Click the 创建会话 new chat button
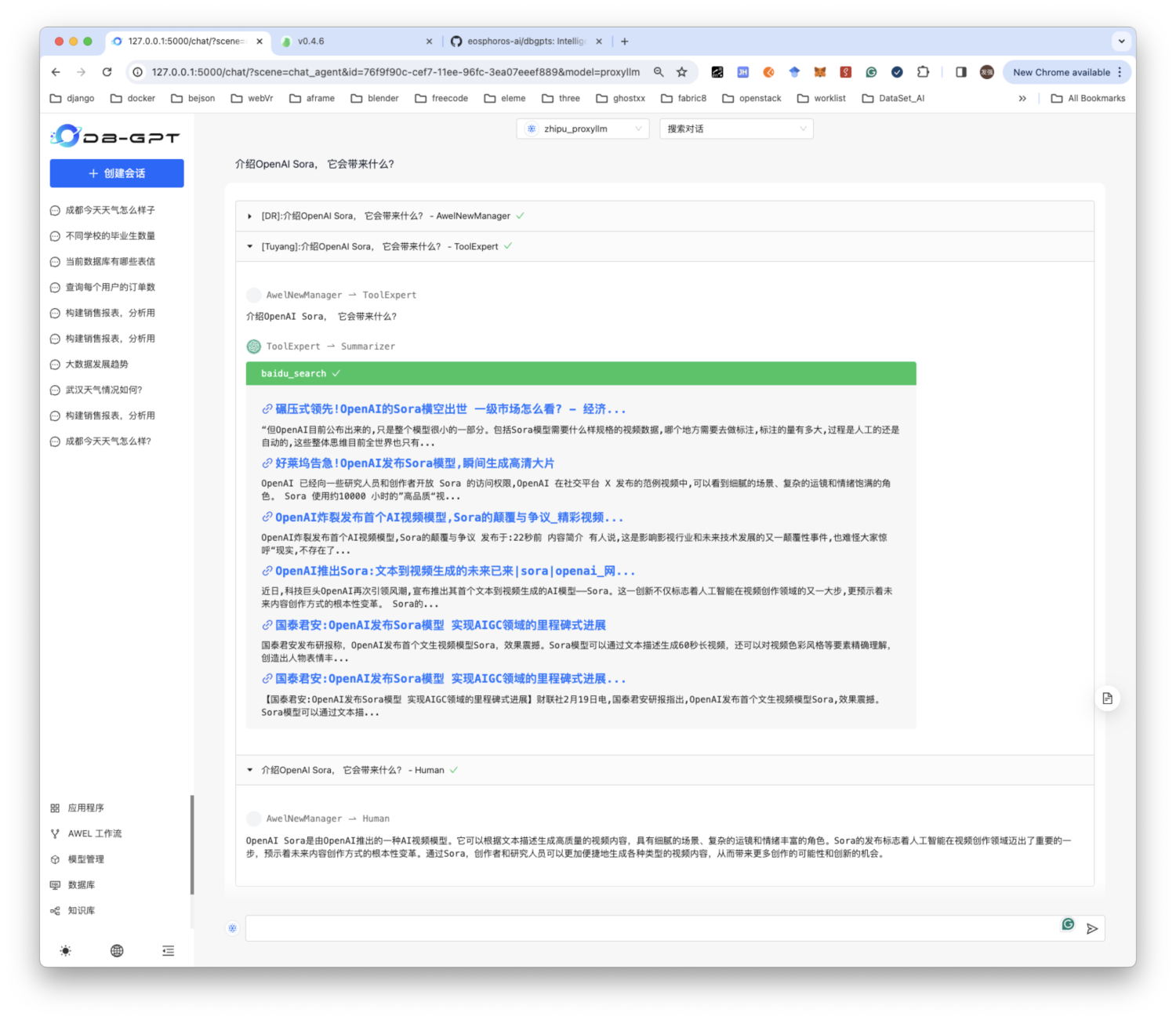 [x=117, y=173]
